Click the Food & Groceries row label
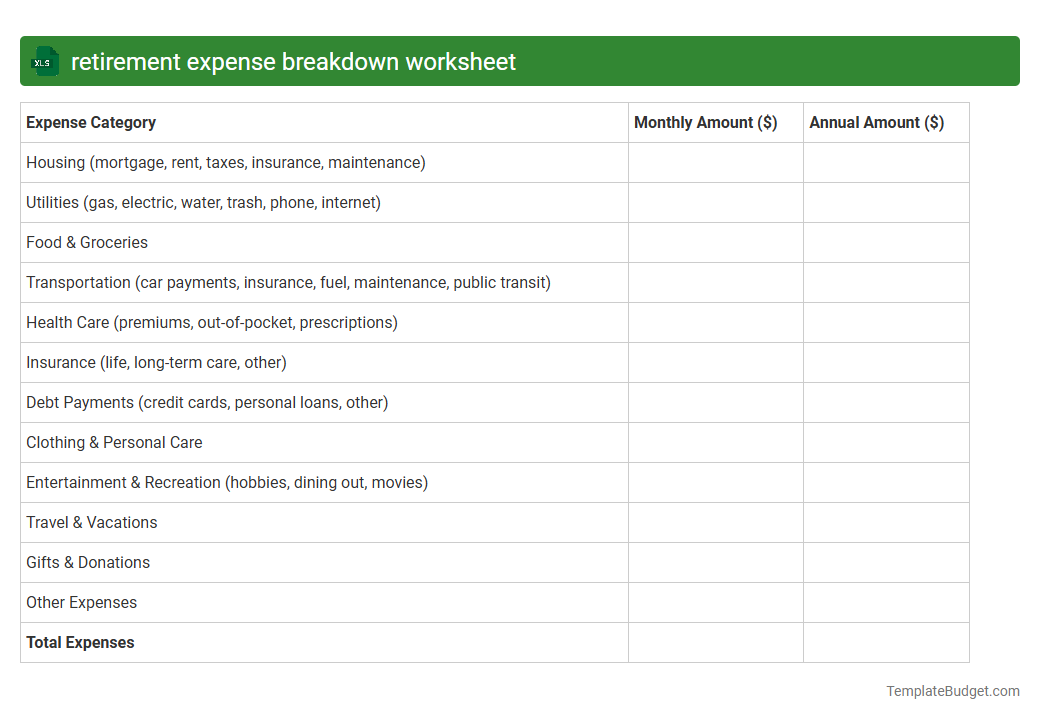The image size is (1040, 720). (x=87, y=242)
